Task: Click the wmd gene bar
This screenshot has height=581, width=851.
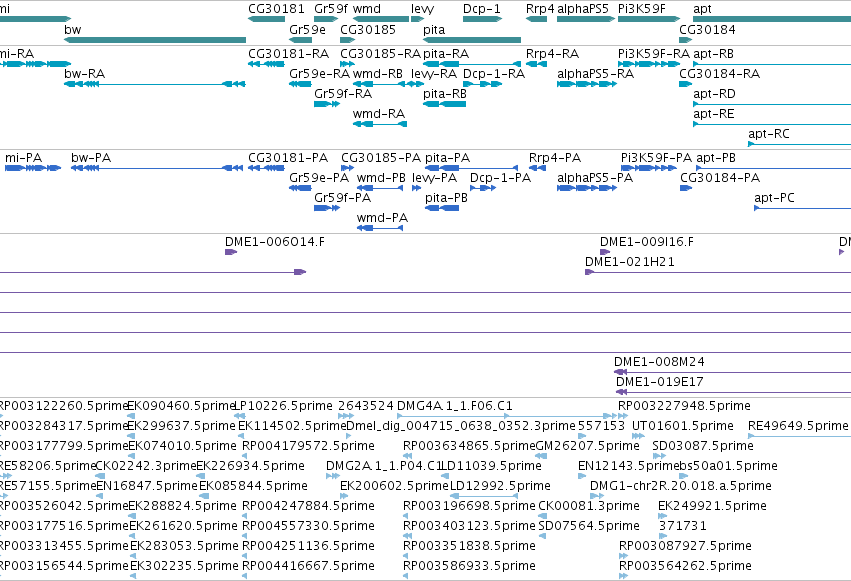Action: 381,19
